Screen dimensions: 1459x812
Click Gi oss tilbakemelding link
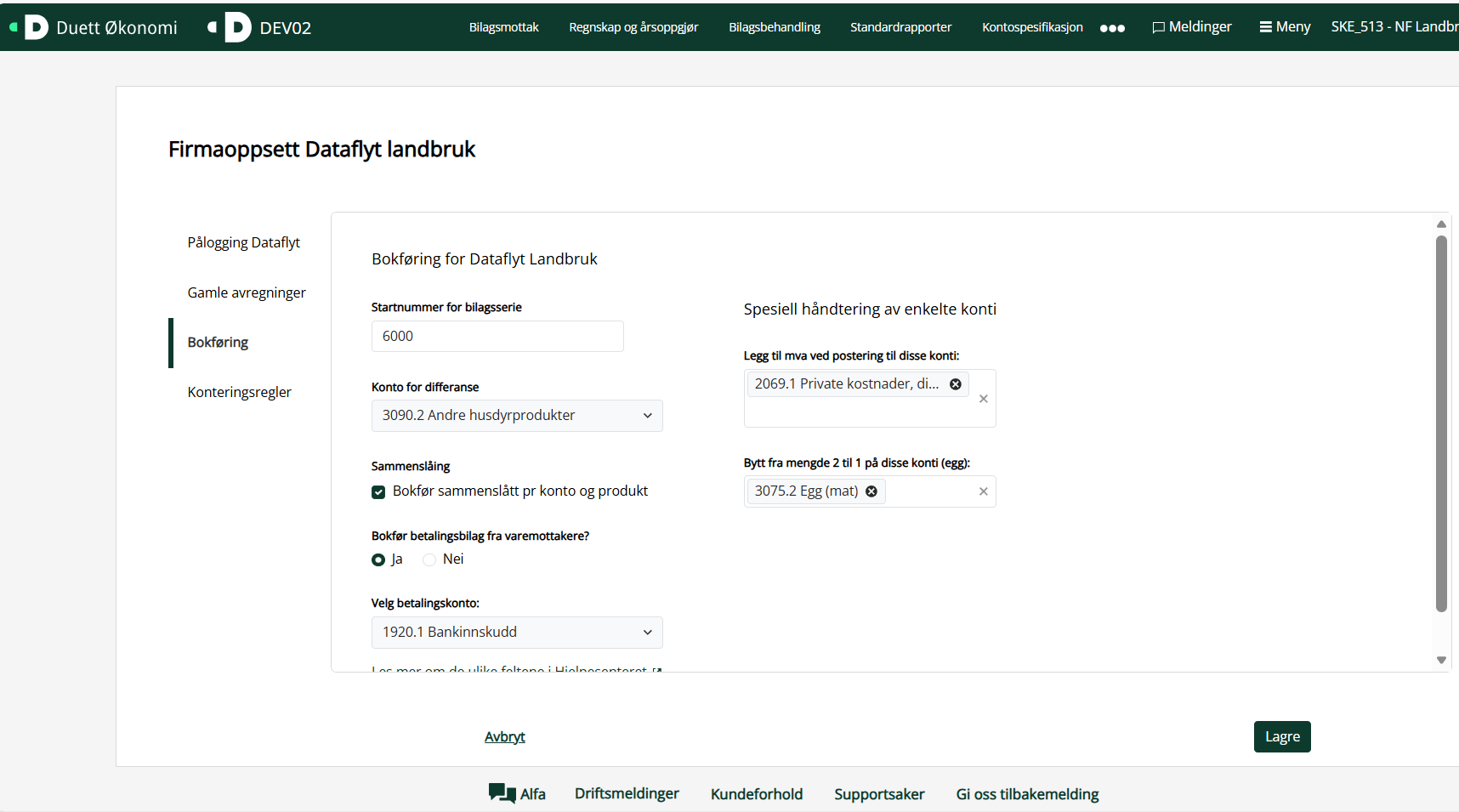pos(1027,794)
